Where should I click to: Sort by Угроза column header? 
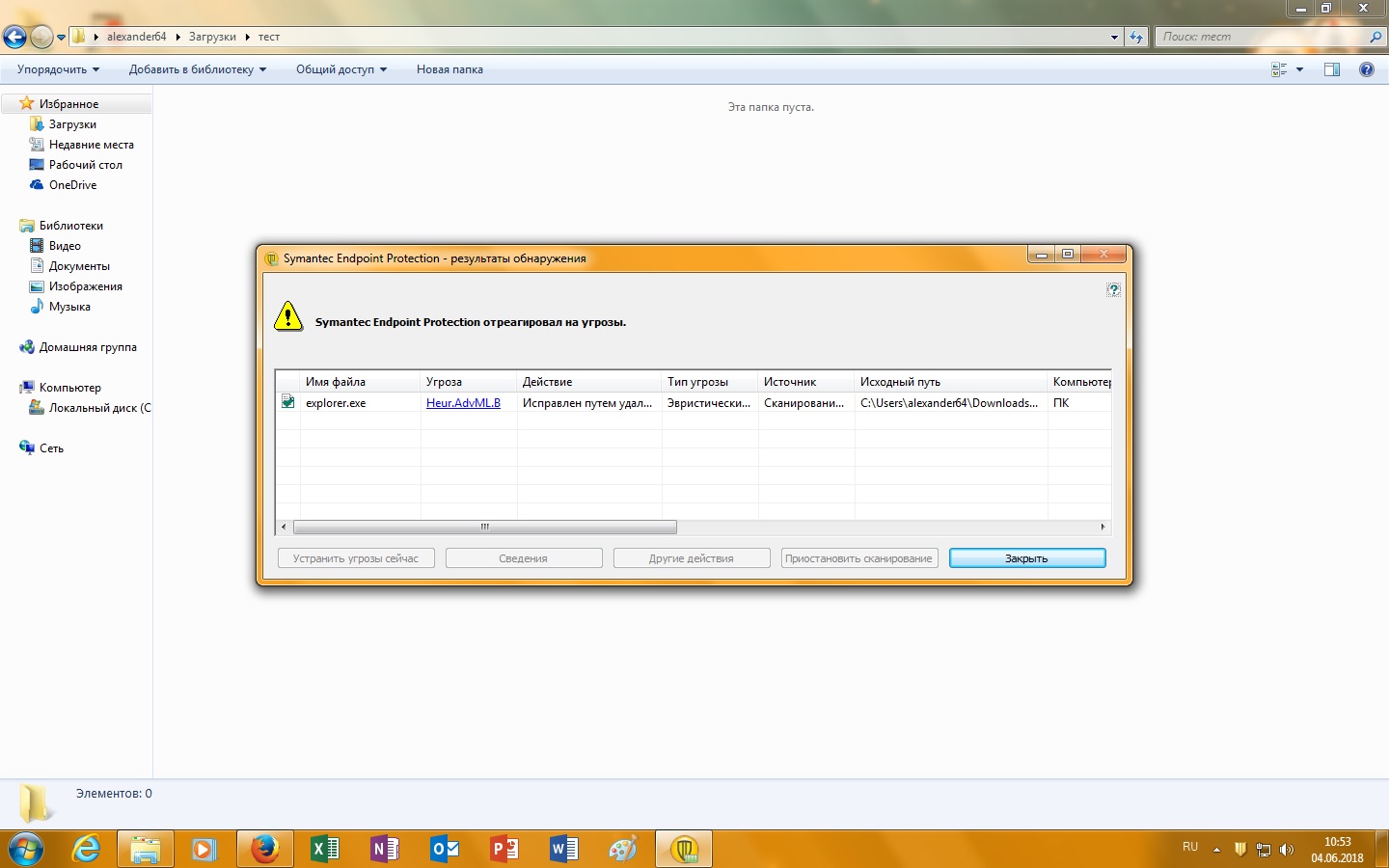point(469,382)
